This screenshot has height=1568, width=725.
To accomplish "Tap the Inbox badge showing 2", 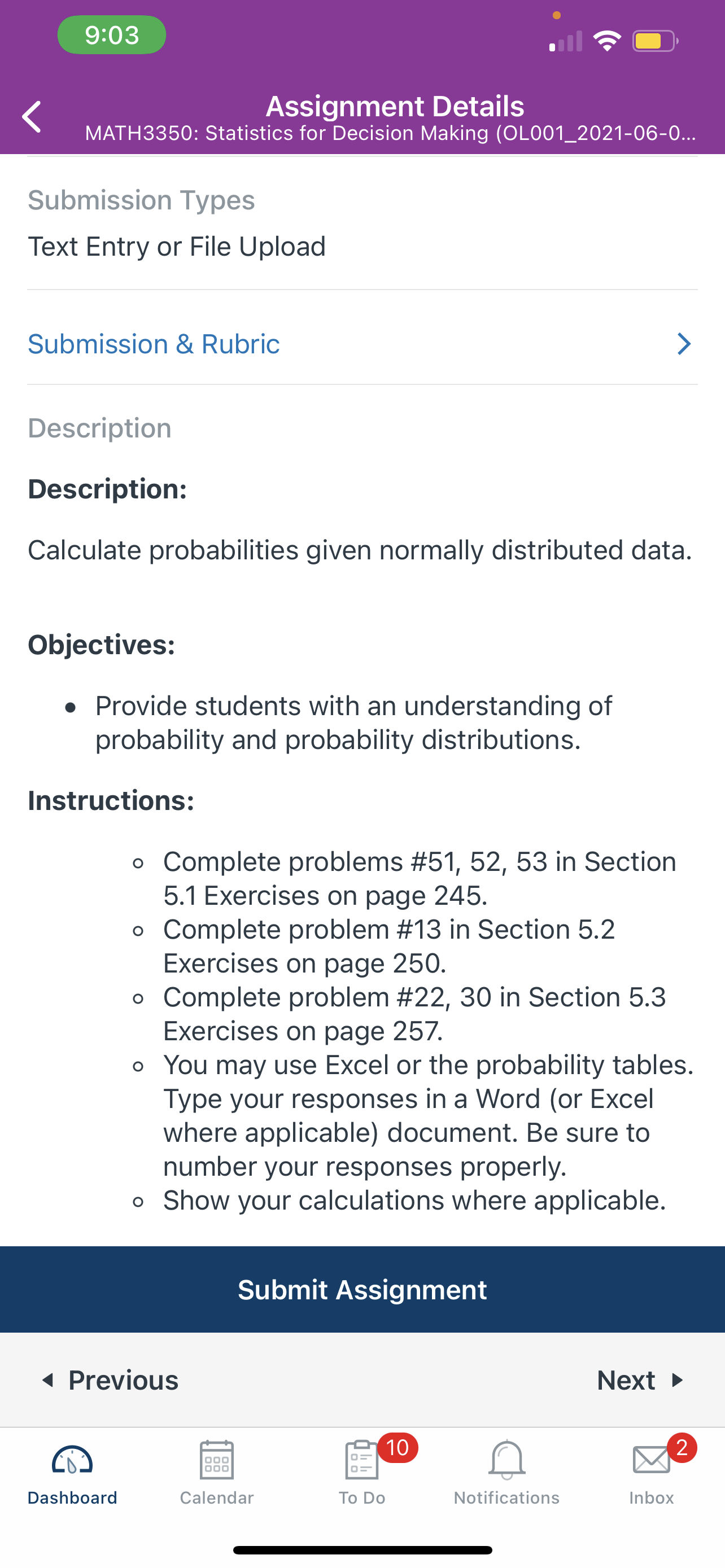I will tap(682, 1447).
